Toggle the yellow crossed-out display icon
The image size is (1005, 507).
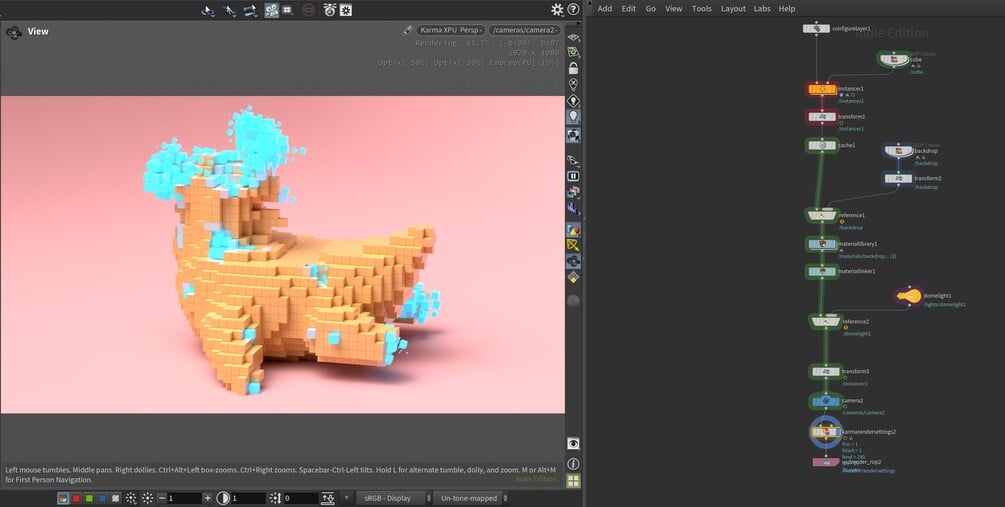(x=574, y=245)
